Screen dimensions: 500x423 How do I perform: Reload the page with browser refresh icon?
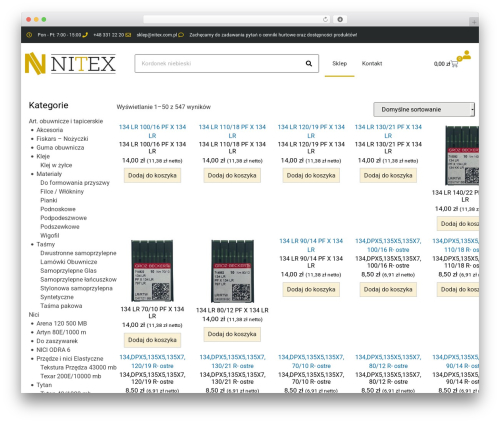click(x=325, y=19)
